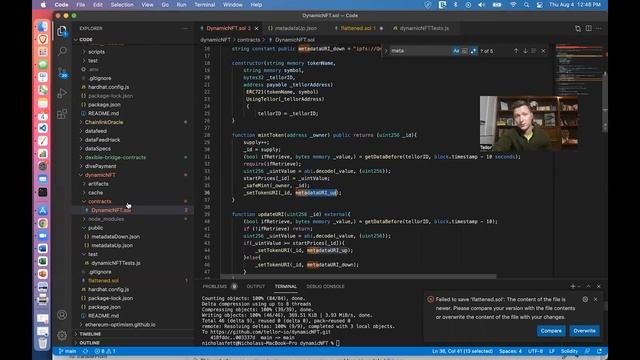Open errors and warnings count in status bar
The width and height of the screenshot is (640, 360).
(x=105, y=351)
